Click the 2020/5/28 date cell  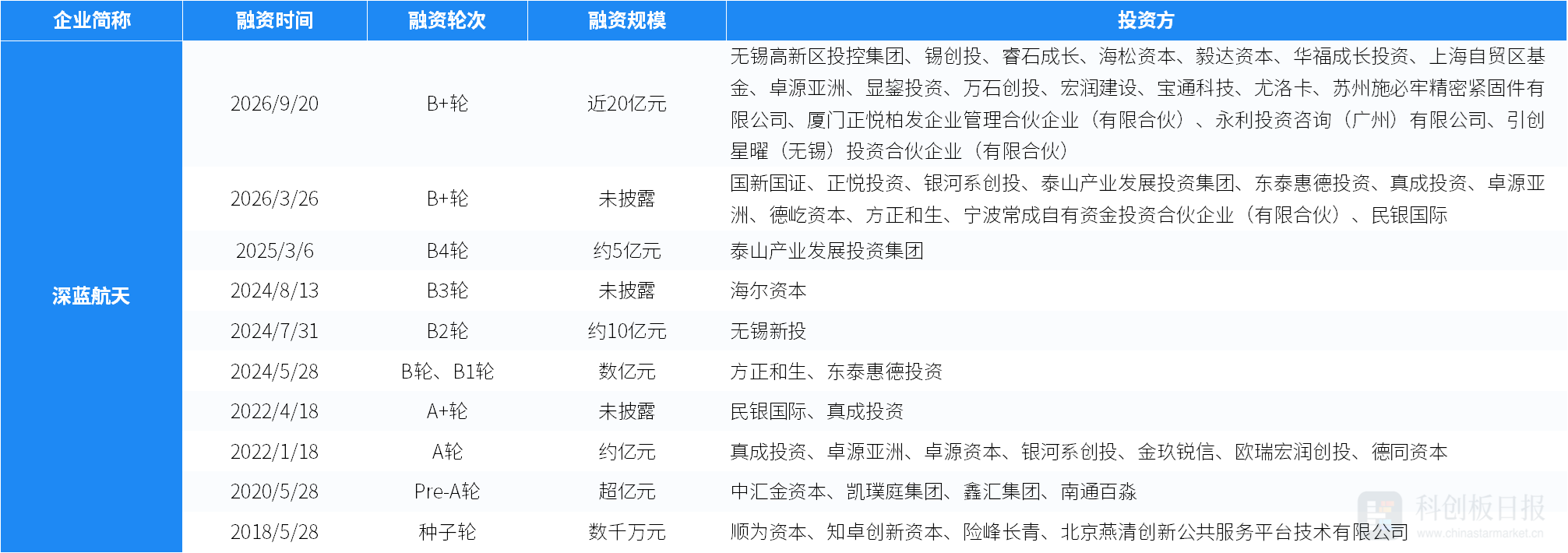[x=275, y=491]
